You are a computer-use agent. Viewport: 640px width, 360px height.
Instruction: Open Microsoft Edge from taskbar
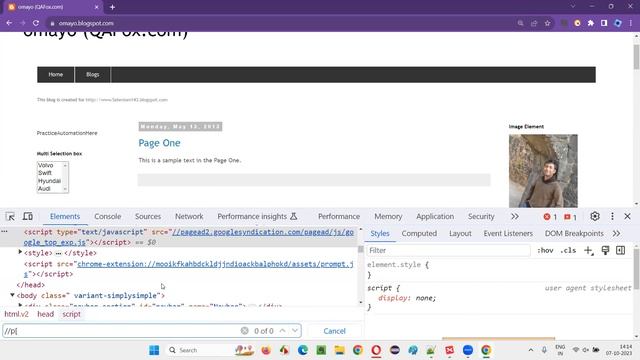pyautogui.click(x=303, y=350)
